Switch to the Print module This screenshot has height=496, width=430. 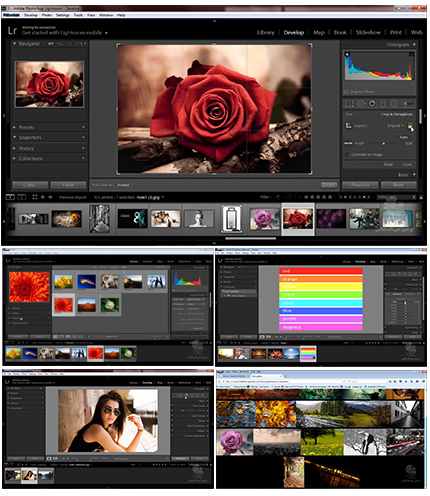click(396, 32)
